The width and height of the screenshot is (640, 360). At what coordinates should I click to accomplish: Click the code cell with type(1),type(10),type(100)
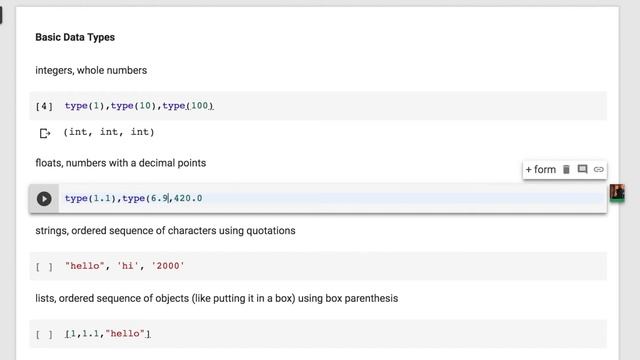point(318,106)
